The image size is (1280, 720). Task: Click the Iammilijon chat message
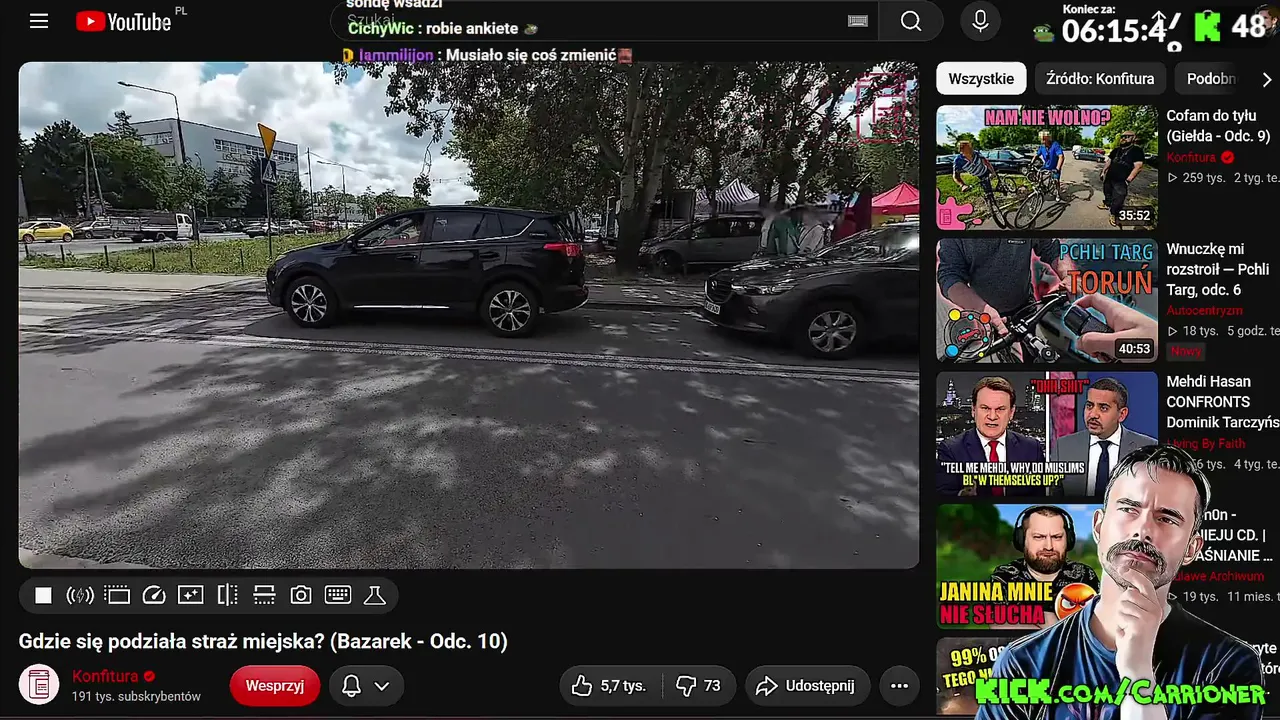(x=487, y=55)
